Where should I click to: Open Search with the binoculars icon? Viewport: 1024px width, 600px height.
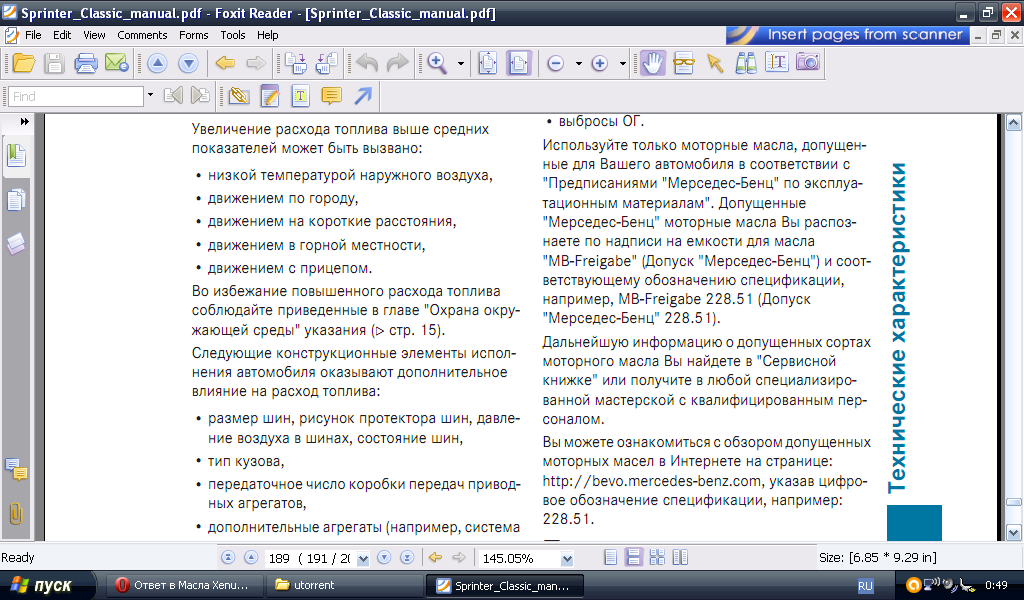tap(746, 63)
